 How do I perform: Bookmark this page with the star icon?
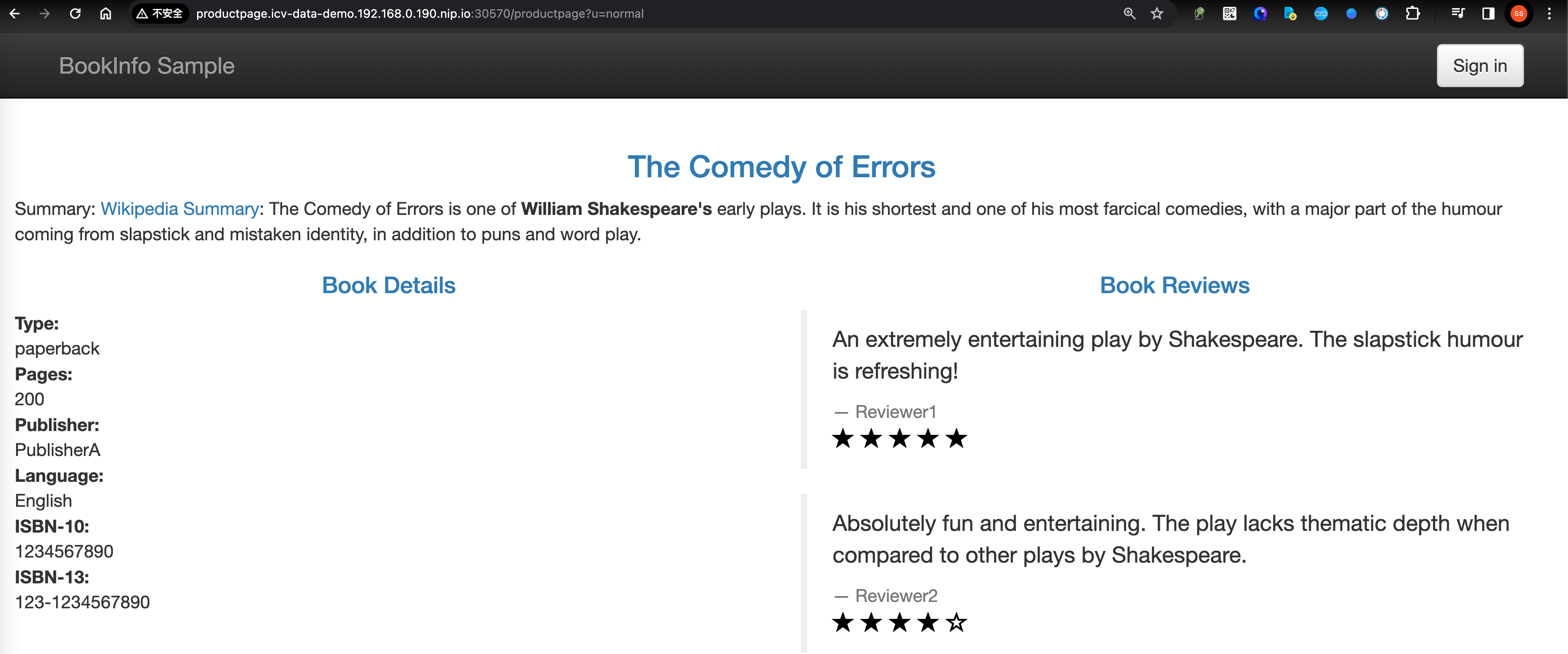click(x=1157, y=14)
